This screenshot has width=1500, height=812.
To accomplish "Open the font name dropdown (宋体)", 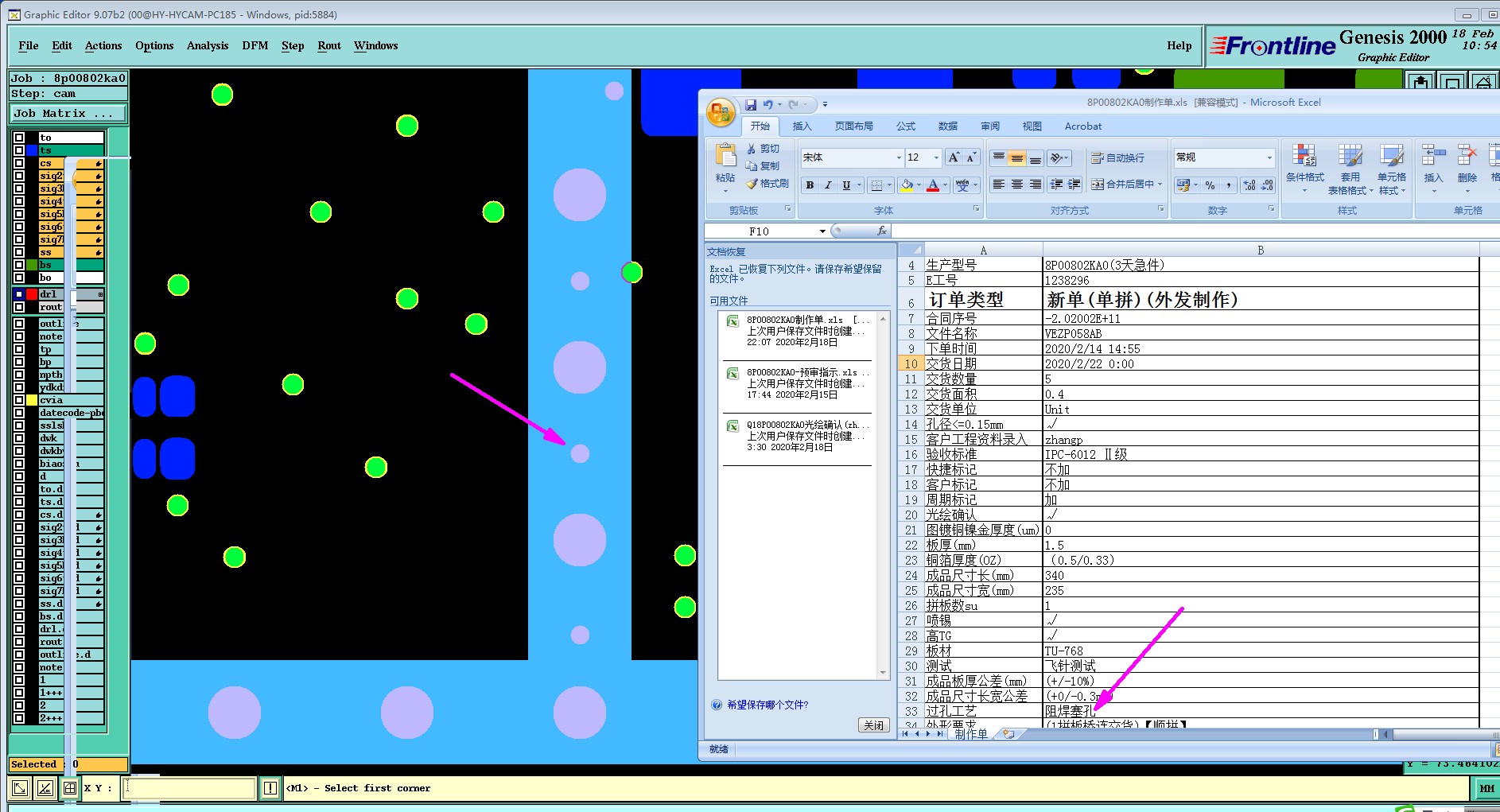I will [x=899, y=157].
